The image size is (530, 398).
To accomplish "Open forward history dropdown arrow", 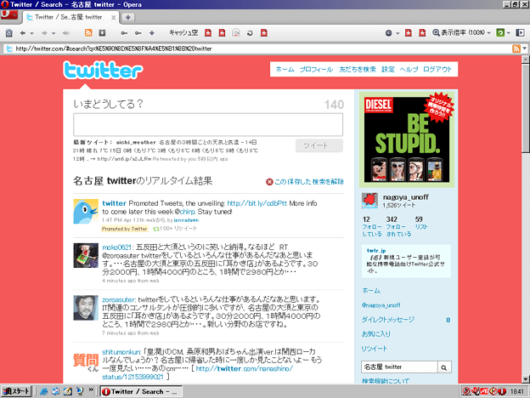I will tap(53, 33).
